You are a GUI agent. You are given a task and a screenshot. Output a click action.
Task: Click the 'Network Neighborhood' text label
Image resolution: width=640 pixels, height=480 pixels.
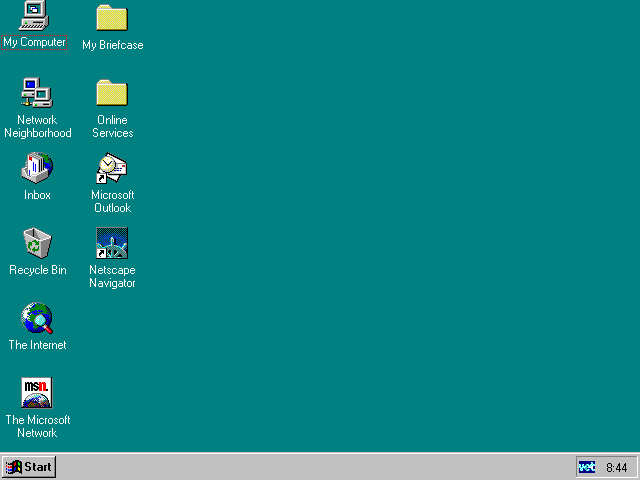pyautogui.click(x=38, y=127)
